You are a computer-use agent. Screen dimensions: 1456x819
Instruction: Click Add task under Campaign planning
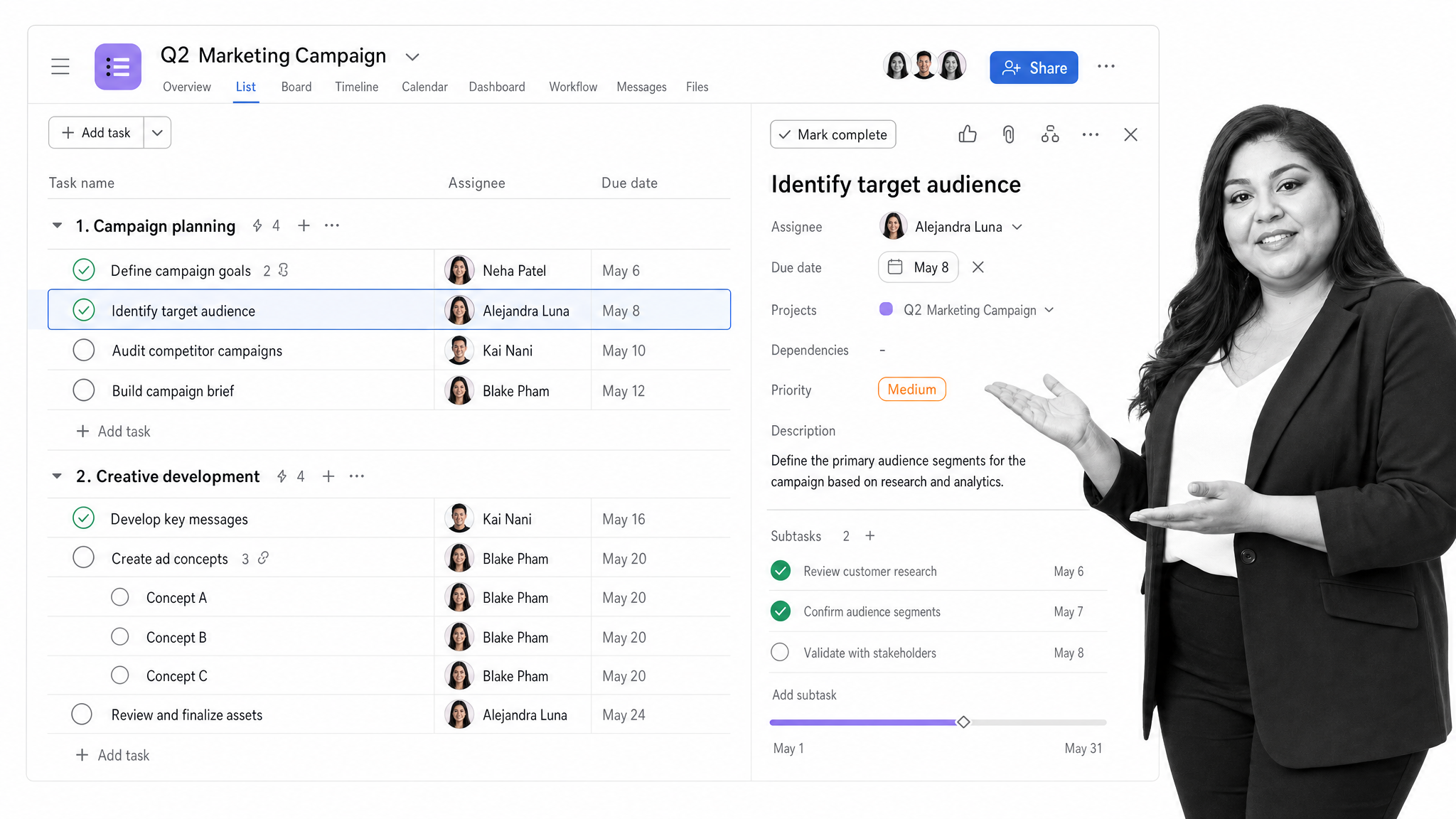pyautogui.click(x=114, y=431)
